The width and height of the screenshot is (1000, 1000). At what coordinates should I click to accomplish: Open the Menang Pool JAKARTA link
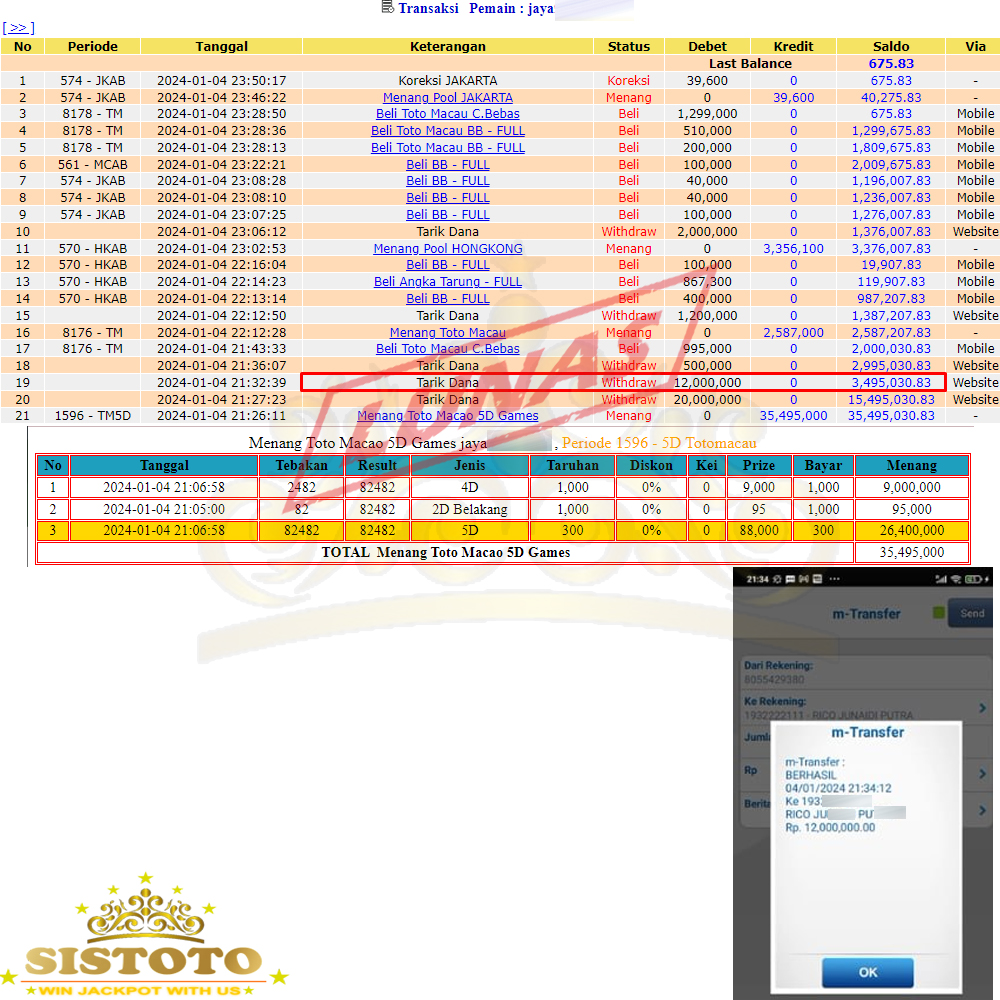point(447,98)
